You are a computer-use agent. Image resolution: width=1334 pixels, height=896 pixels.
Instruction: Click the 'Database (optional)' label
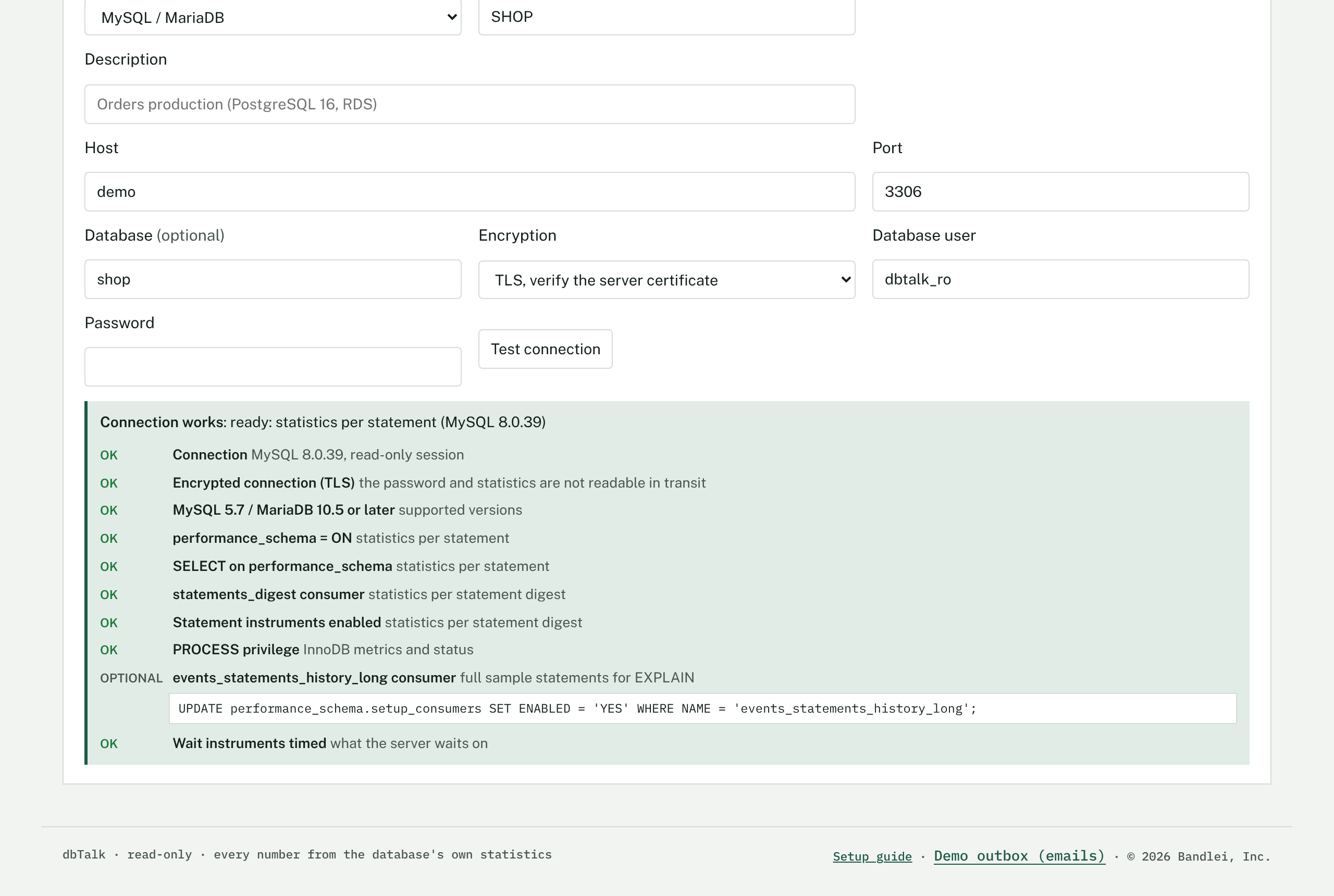point(154,235)
